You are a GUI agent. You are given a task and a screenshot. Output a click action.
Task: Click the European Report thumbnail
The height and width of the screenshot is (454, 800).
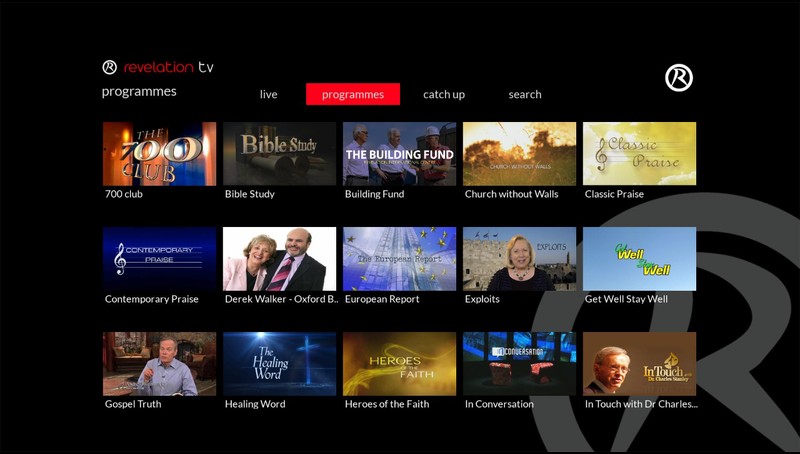pyautogui.click(x=399, y=258)
